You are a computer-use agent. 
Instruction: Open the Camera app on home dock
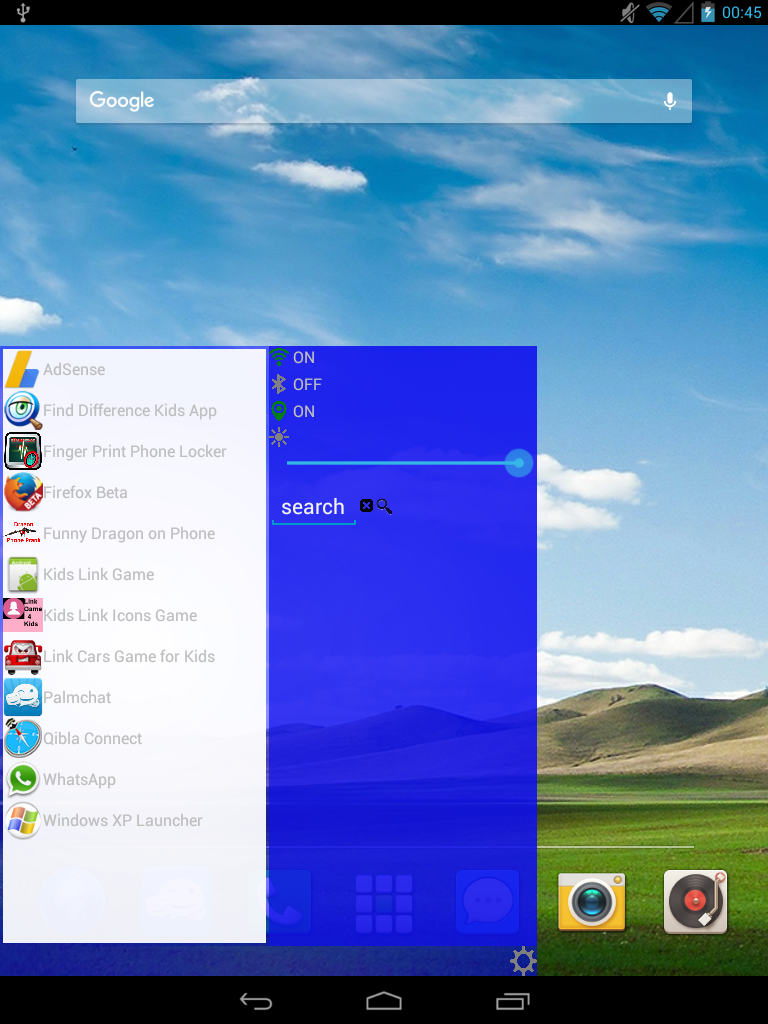click(x=592, y=902)
